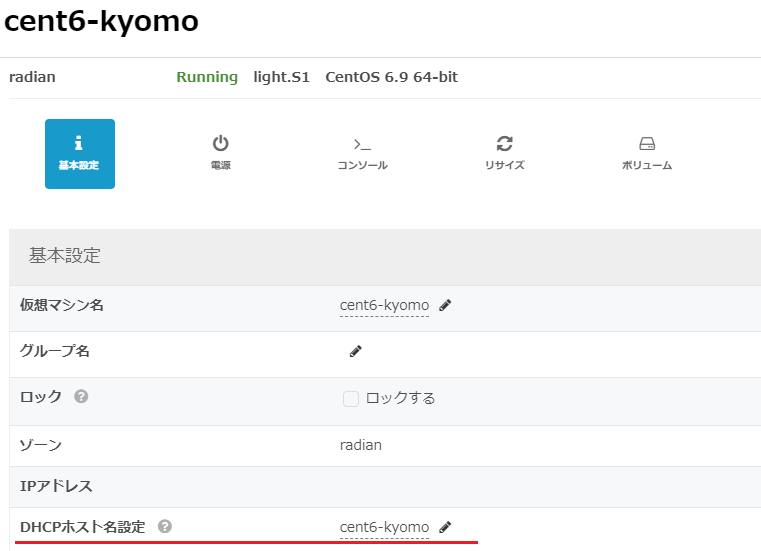Screen dimensions: 761x551
Task: Click cent6-kyomo value in 仮想マシン名 row
Action: coord(384,306)
